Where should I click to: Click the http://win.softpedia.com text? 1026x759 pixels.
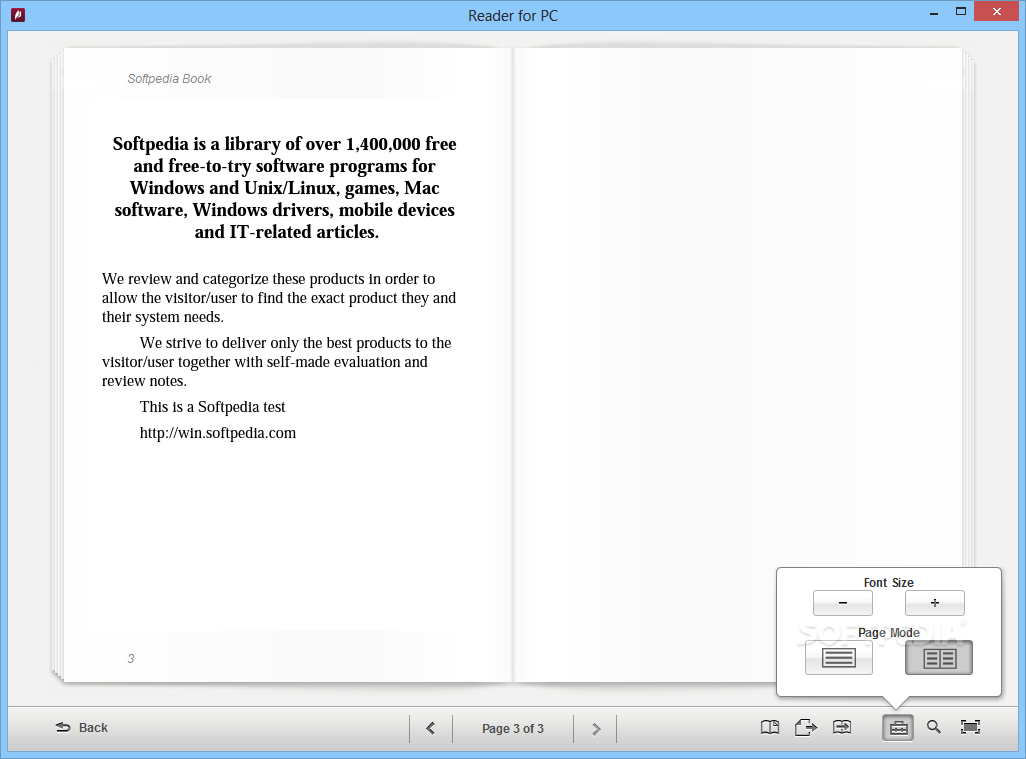point(218,433)
